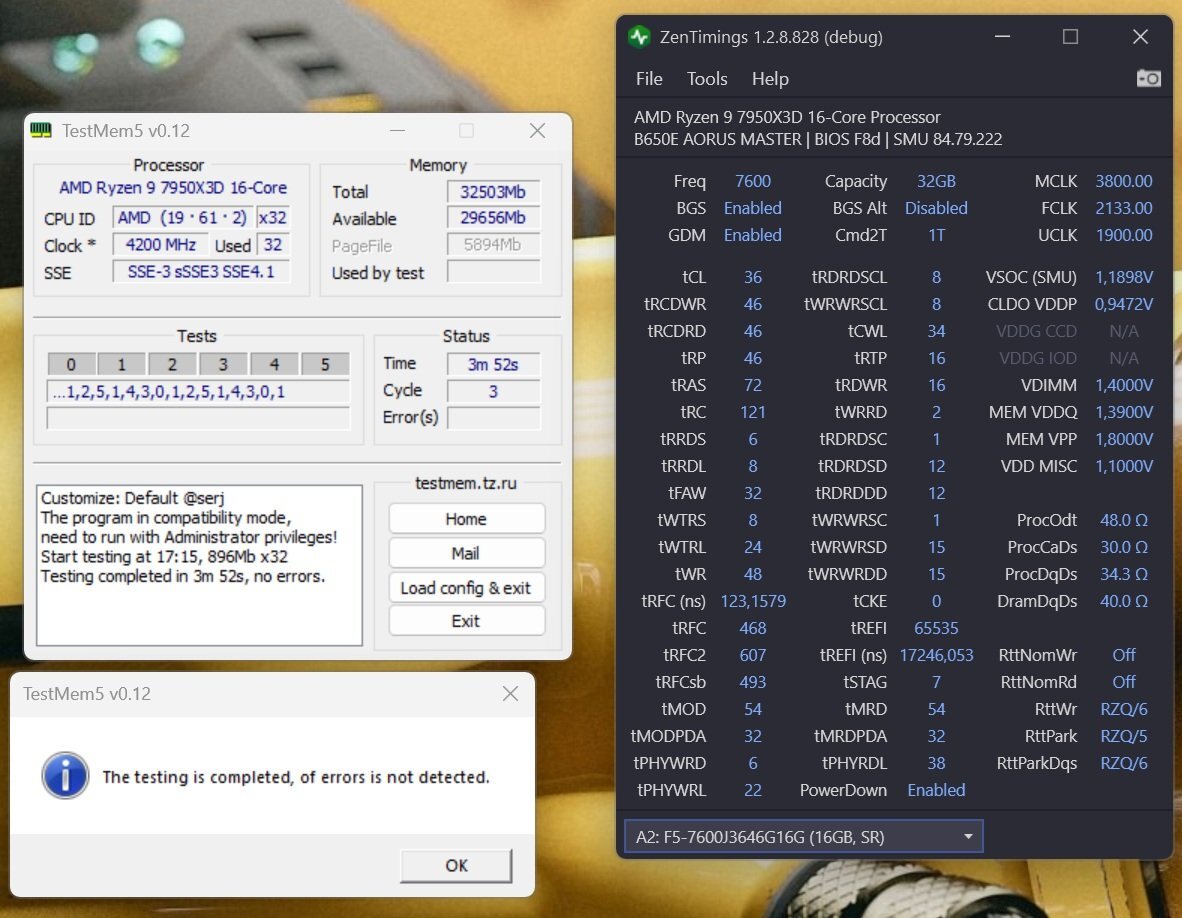Select test box number 3
Screen dimensions: 1182x918
tap(223, 364)
